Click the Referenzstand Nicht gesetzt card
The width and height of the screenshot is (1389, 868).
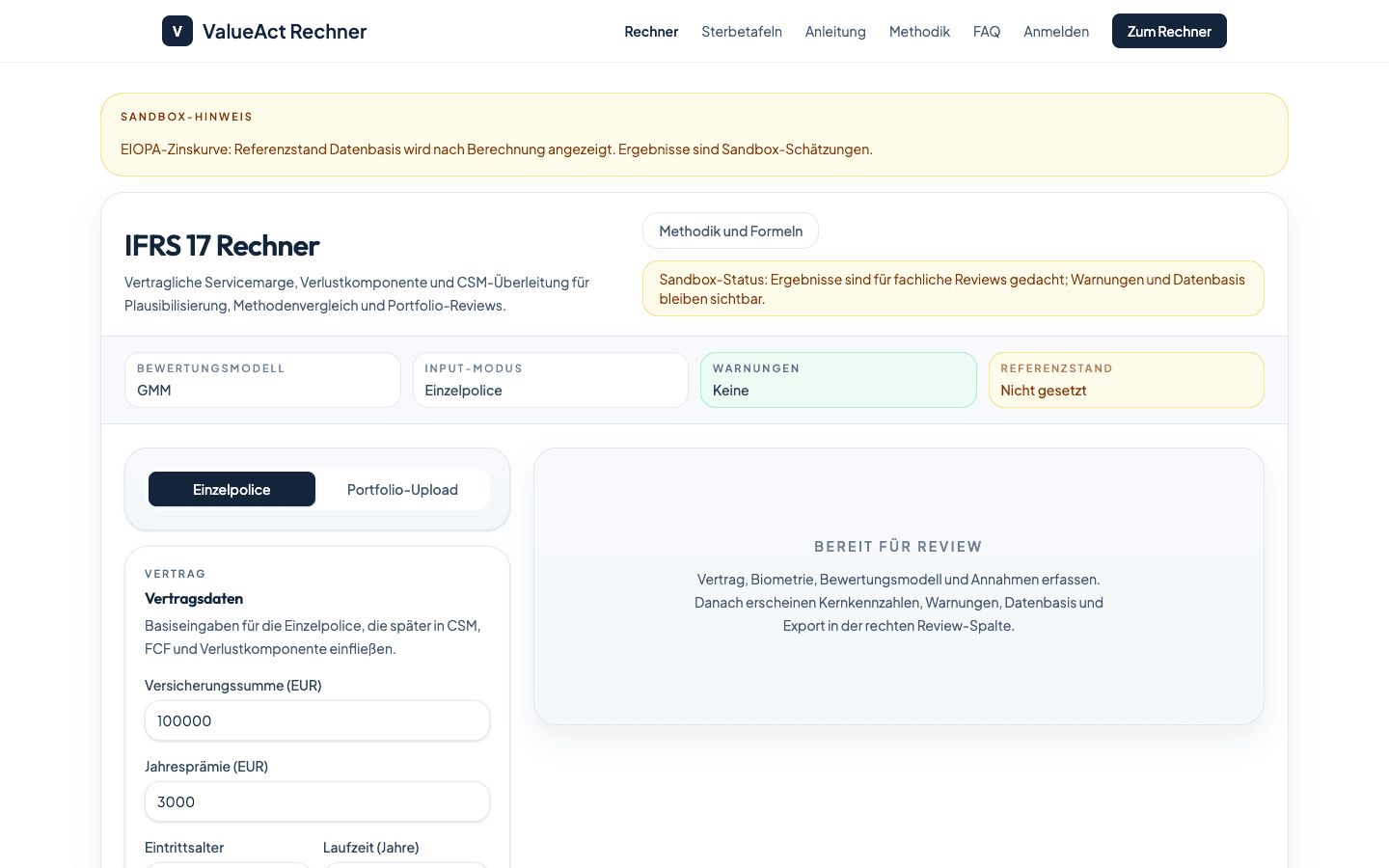pyautogui.click(x=1127, y=380)
